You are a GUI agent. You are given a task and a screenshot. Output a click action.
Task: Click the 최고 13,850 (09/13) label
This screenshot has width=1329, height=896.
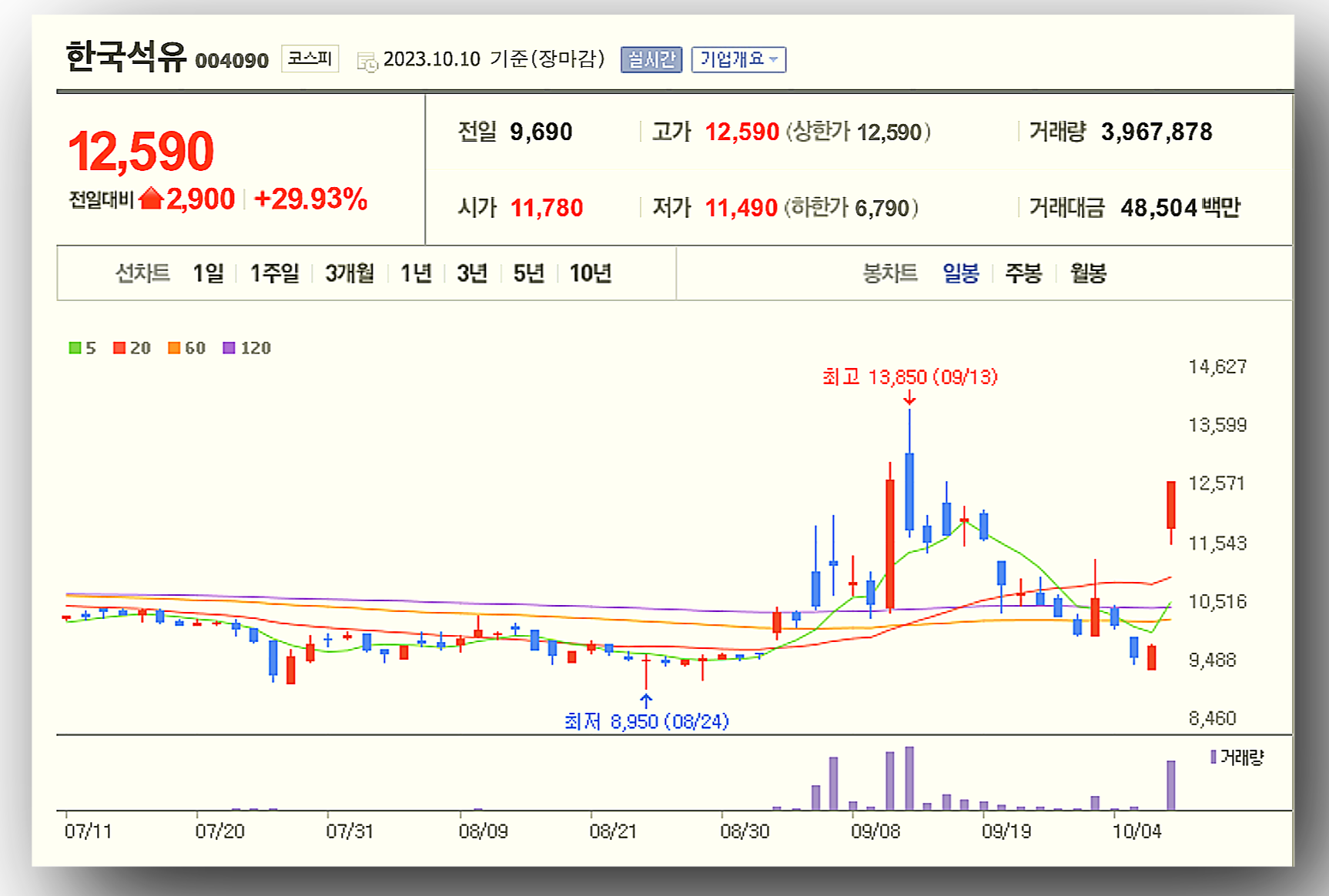click(x=909, y=376)
